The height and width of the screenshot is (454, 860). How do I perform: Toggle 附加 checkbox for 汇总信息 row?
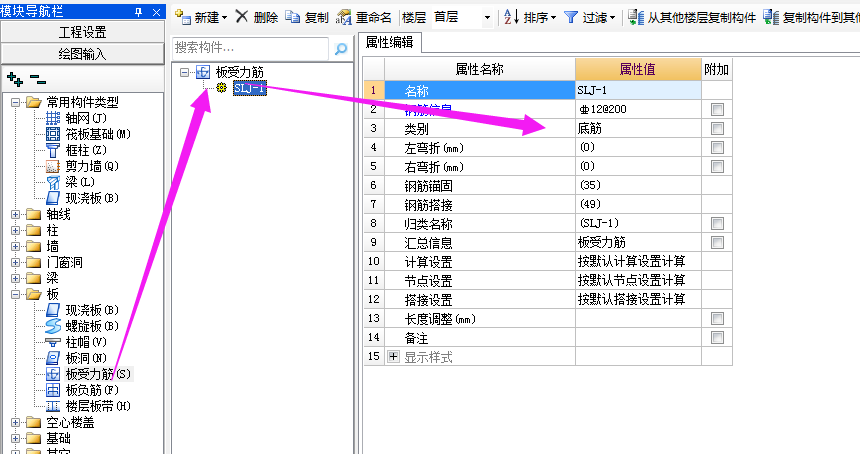[x=717, y=242]
